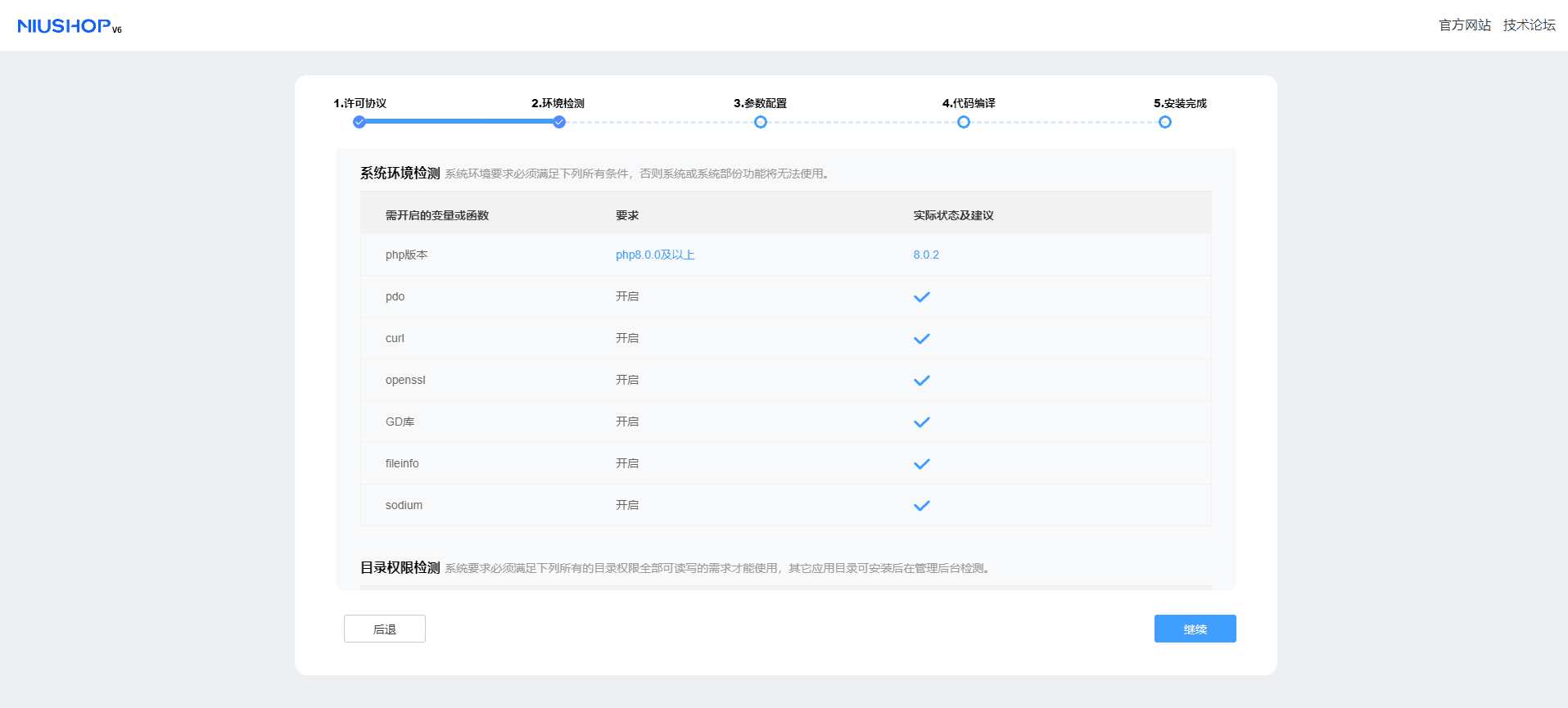Open the 技术论坛 link
Image resolution: width=1568 pixels, height=708 pixels.
pos(1529,25)
